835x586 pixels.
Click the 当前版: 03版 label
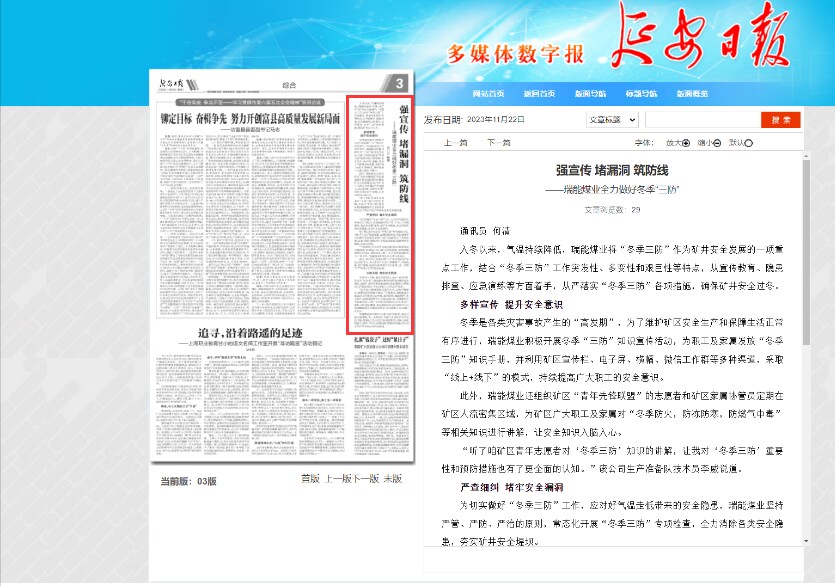[x=189, y=481]
